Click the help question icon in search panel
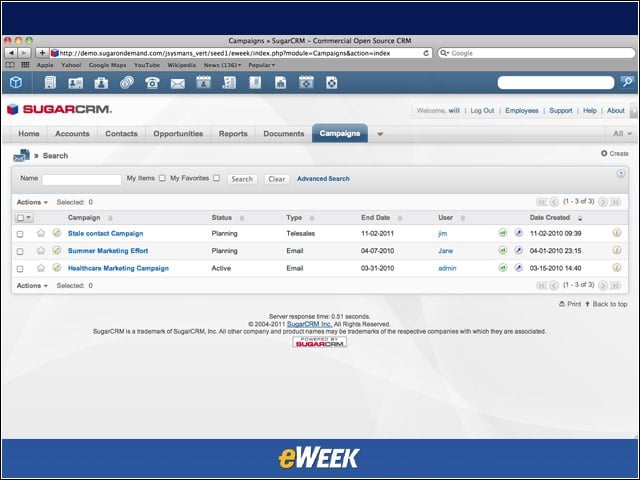 (620, 174)
